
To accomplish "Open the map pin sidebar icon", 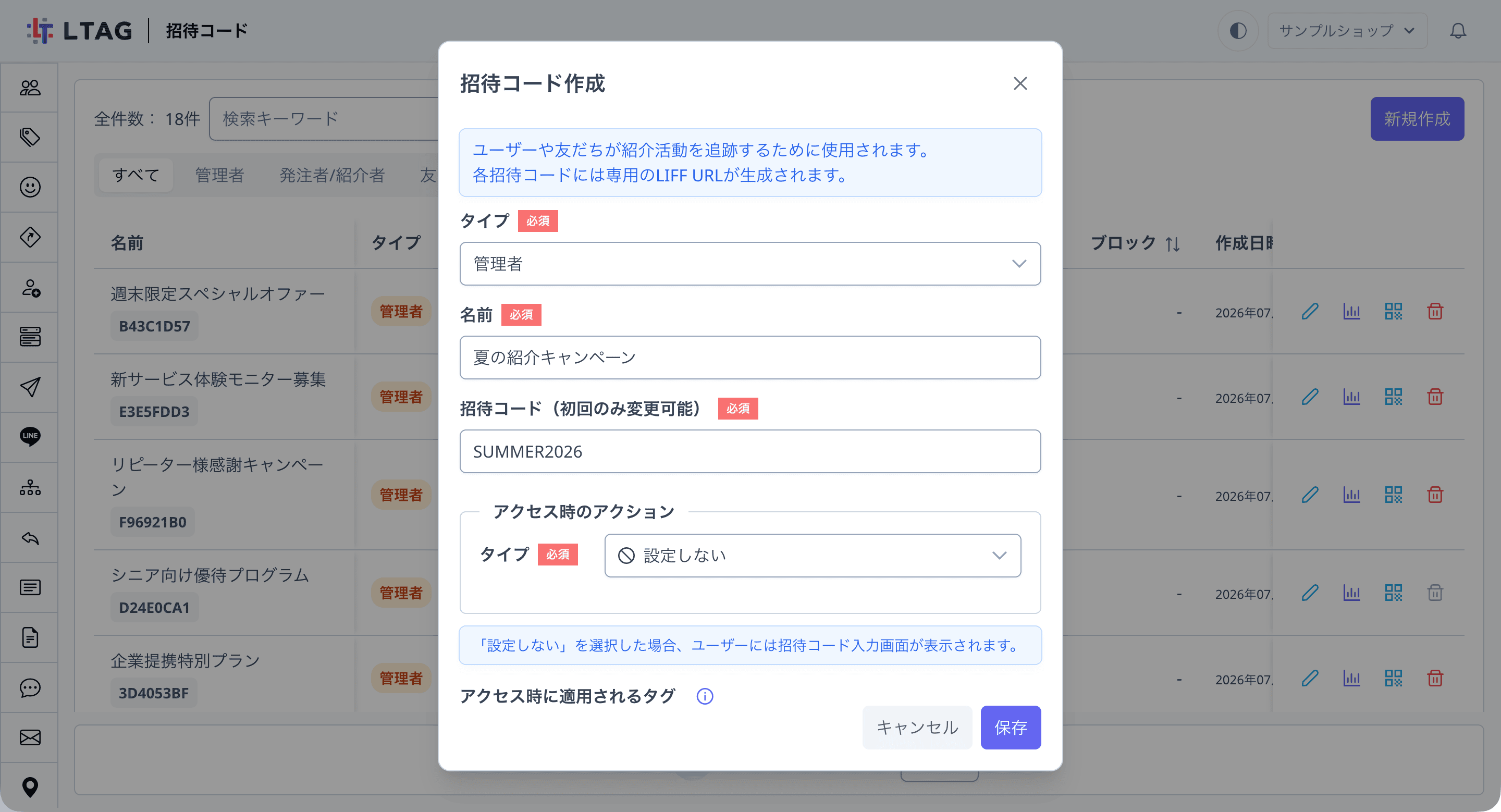I will point(30,787).
